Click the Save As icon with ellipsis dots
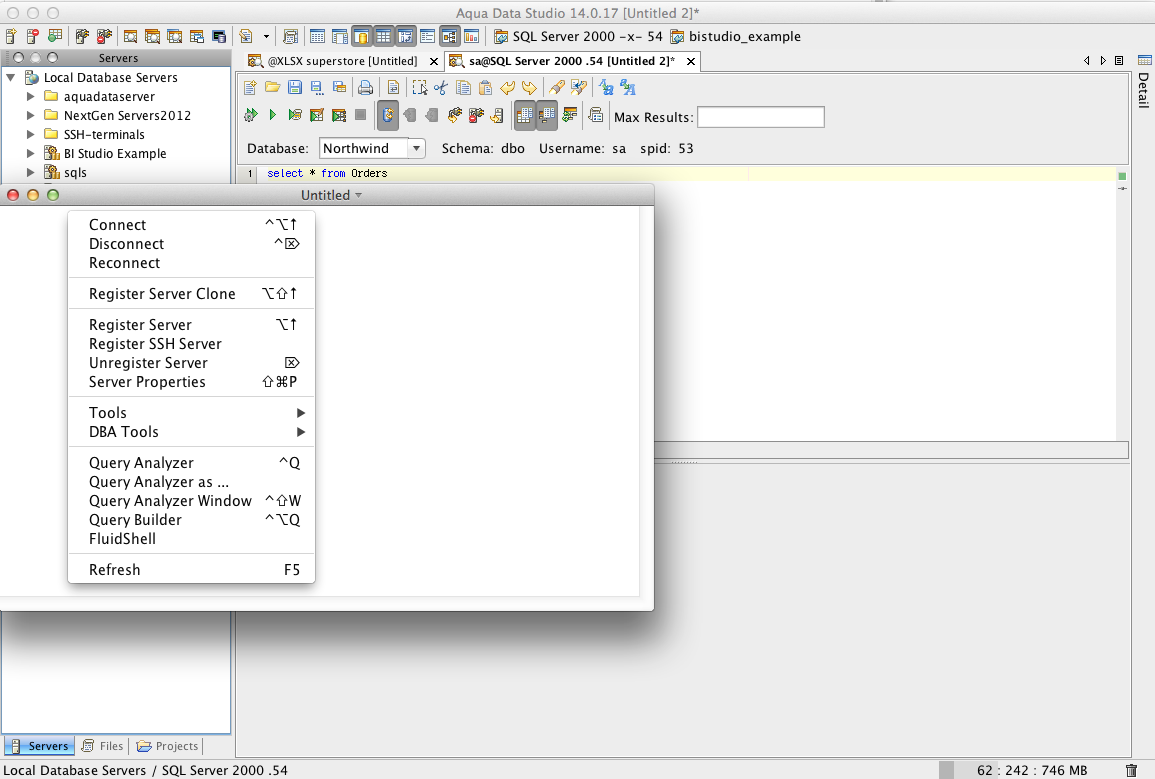This screenshot has height=779, width=1155. click(x=317, y=88)
